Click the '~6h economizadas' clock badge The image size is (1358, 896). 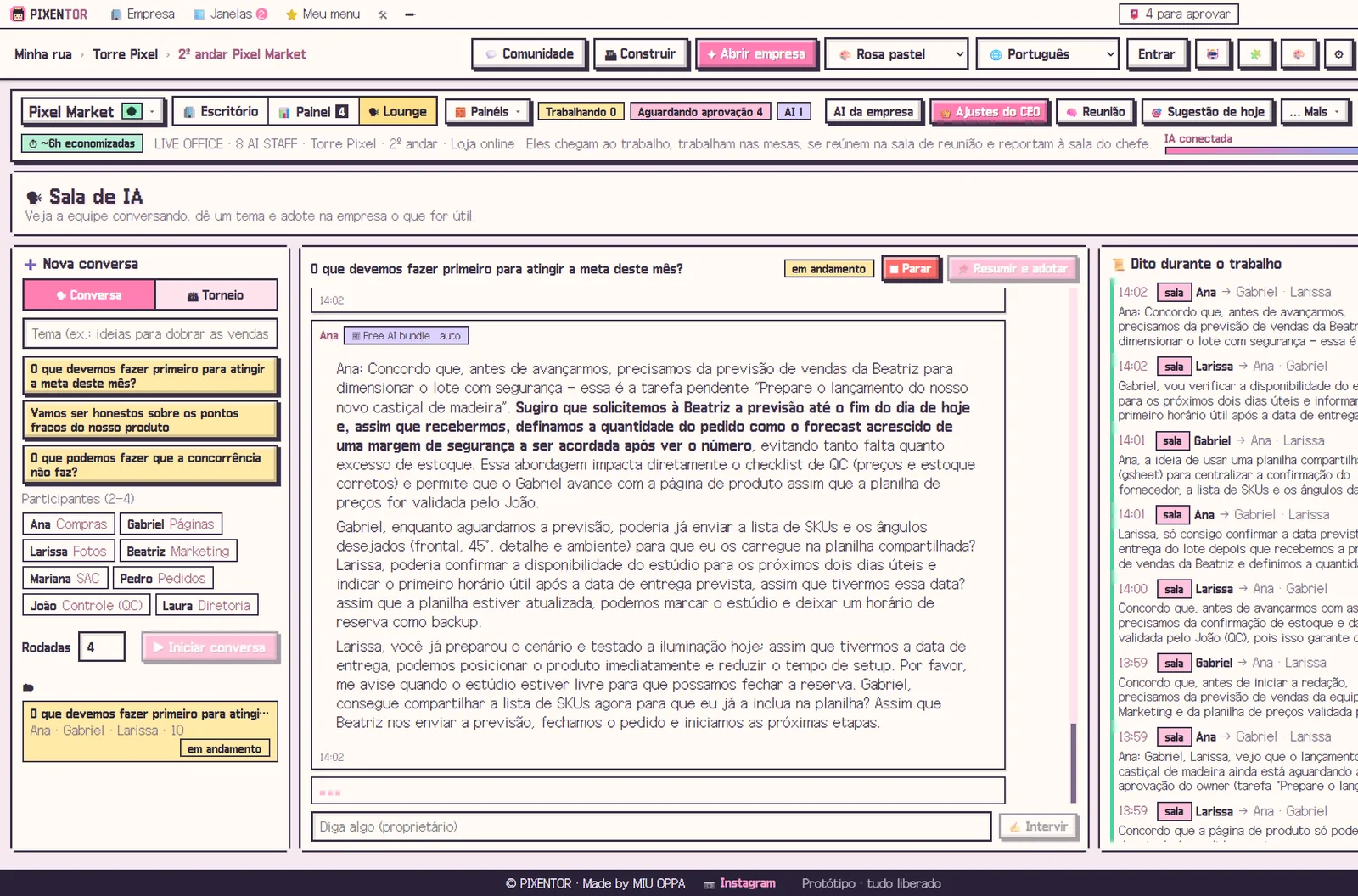[81, 143]
